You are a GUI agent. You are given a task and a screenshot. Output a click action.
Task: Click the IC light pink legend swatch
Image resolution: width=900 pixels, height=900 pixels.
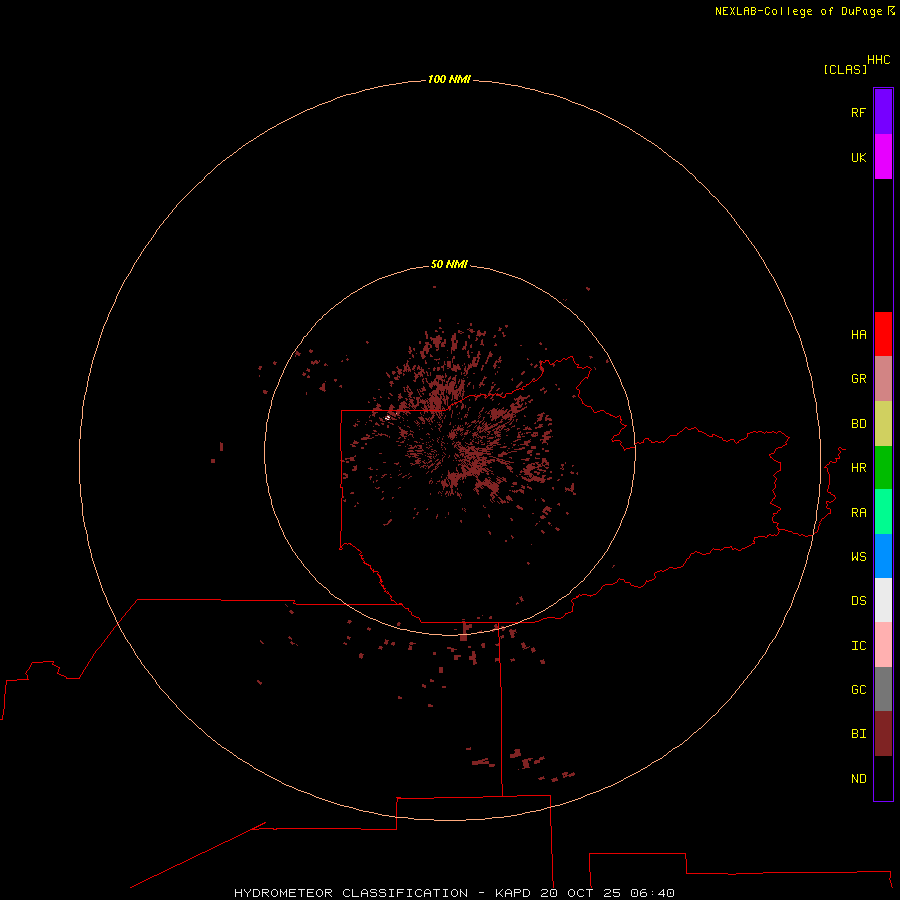point(883,645)
